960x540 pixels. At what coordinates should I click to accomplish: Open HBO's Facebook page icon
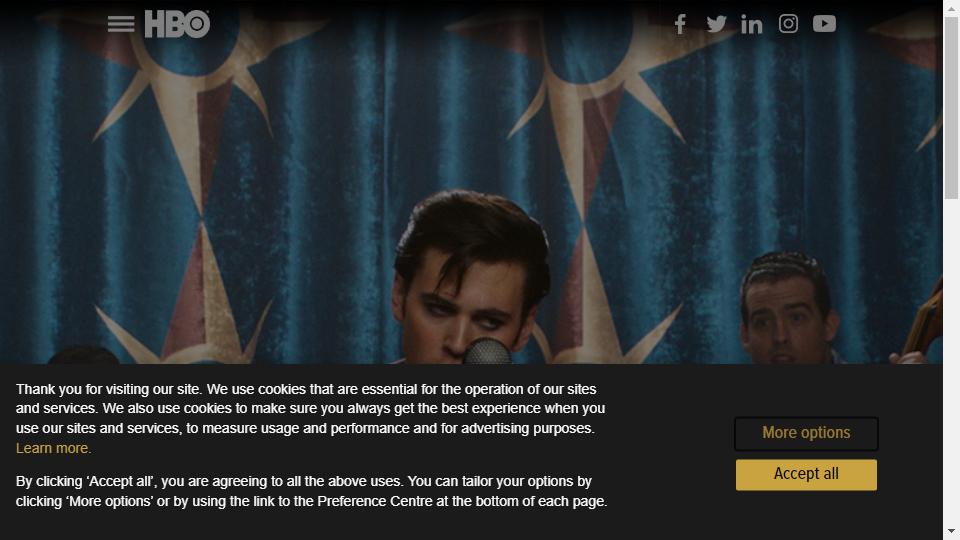pos(680,24)
